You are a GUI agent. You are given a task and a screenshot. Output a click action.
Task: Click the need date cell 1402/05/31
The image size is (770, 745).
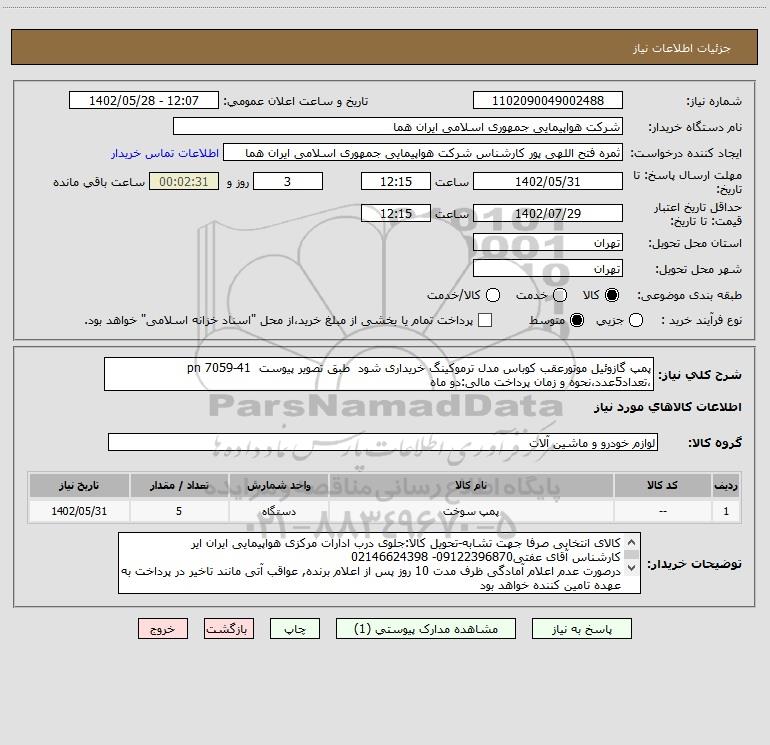tap(79, 511)
